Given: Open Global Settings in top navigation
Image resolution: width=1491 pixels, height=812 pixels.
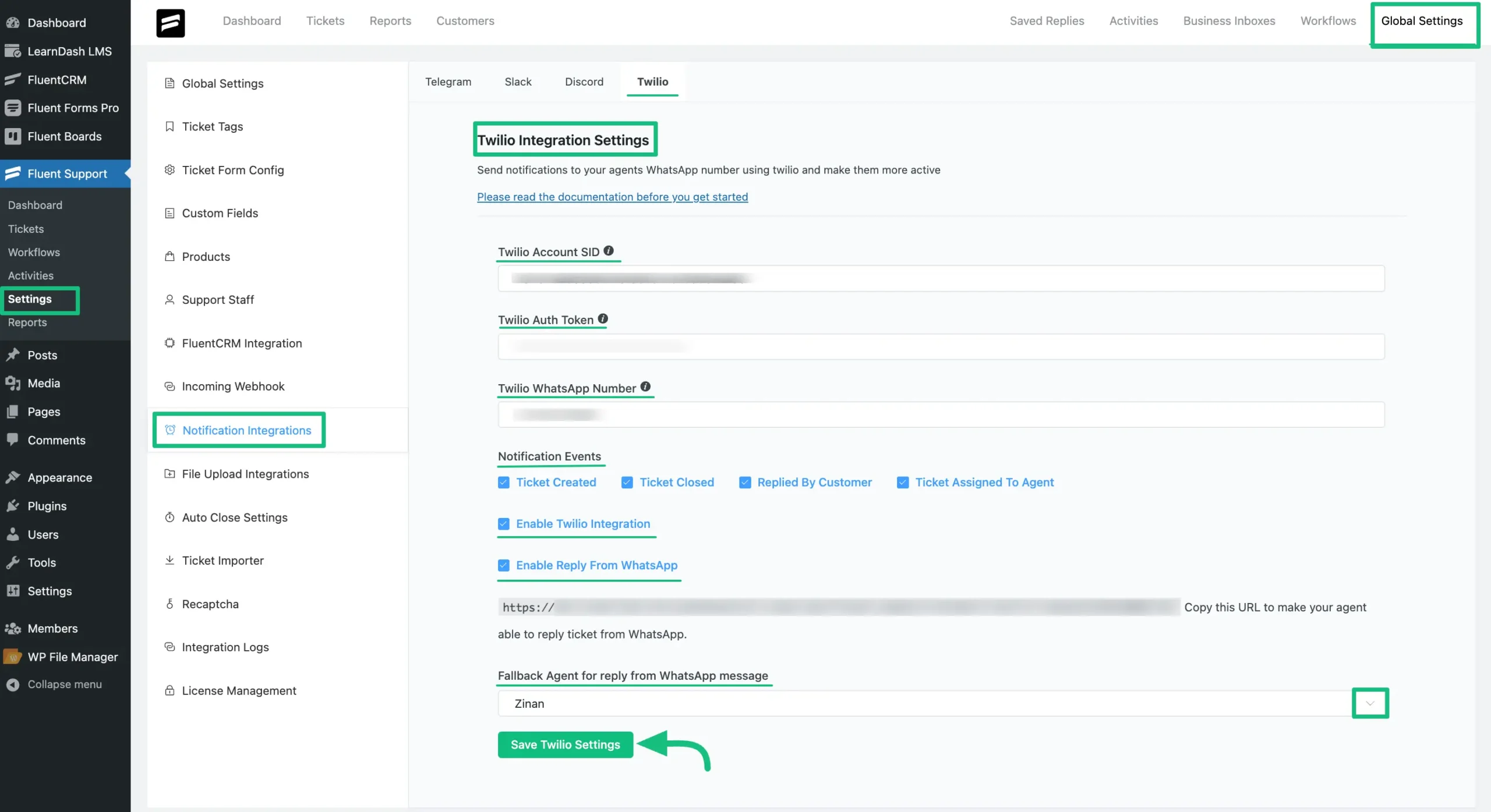Looking at the screenshot, I should click(x=1422, y=21).
